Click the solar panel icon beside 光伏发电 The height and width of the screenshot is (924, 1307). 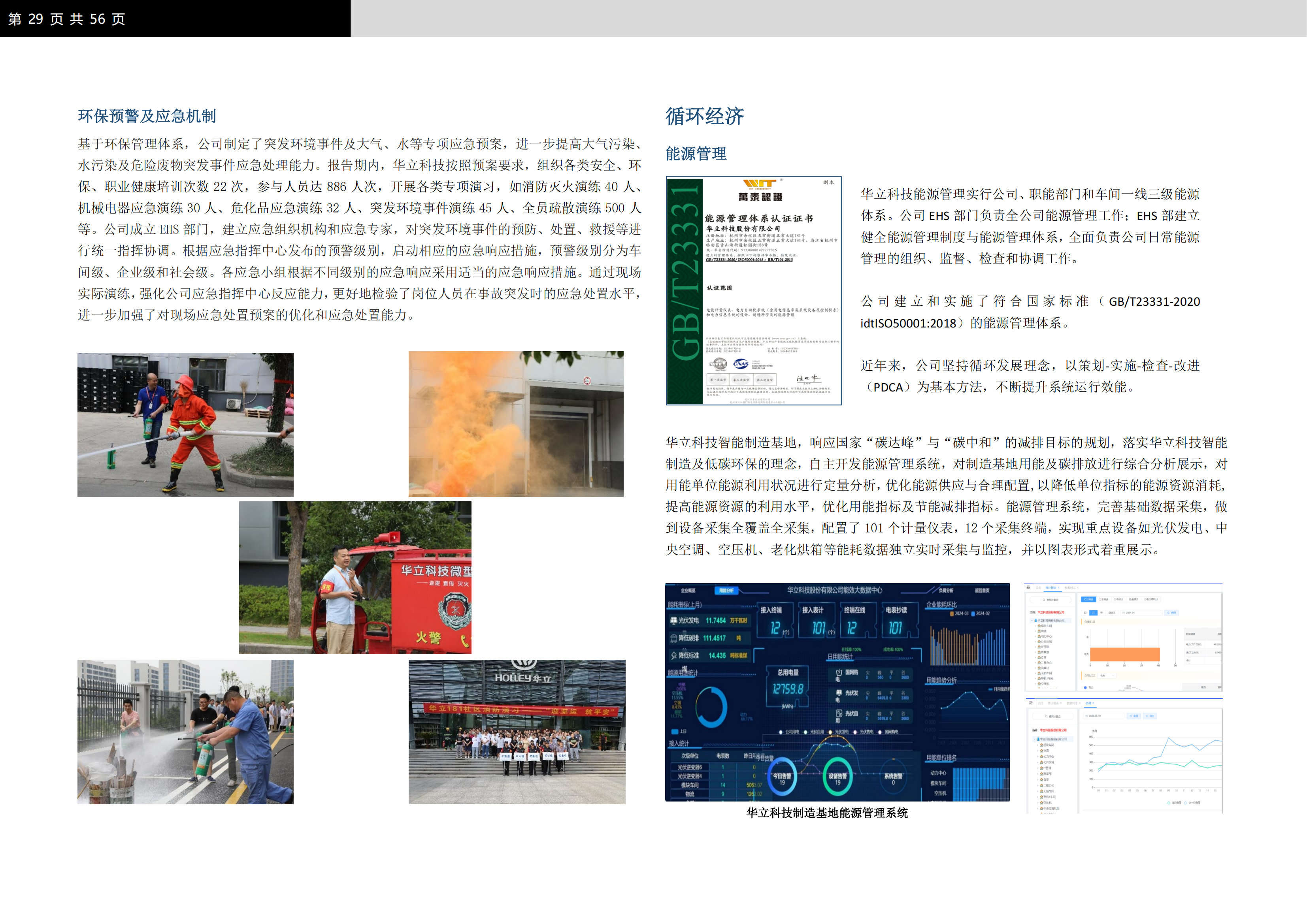673,621
